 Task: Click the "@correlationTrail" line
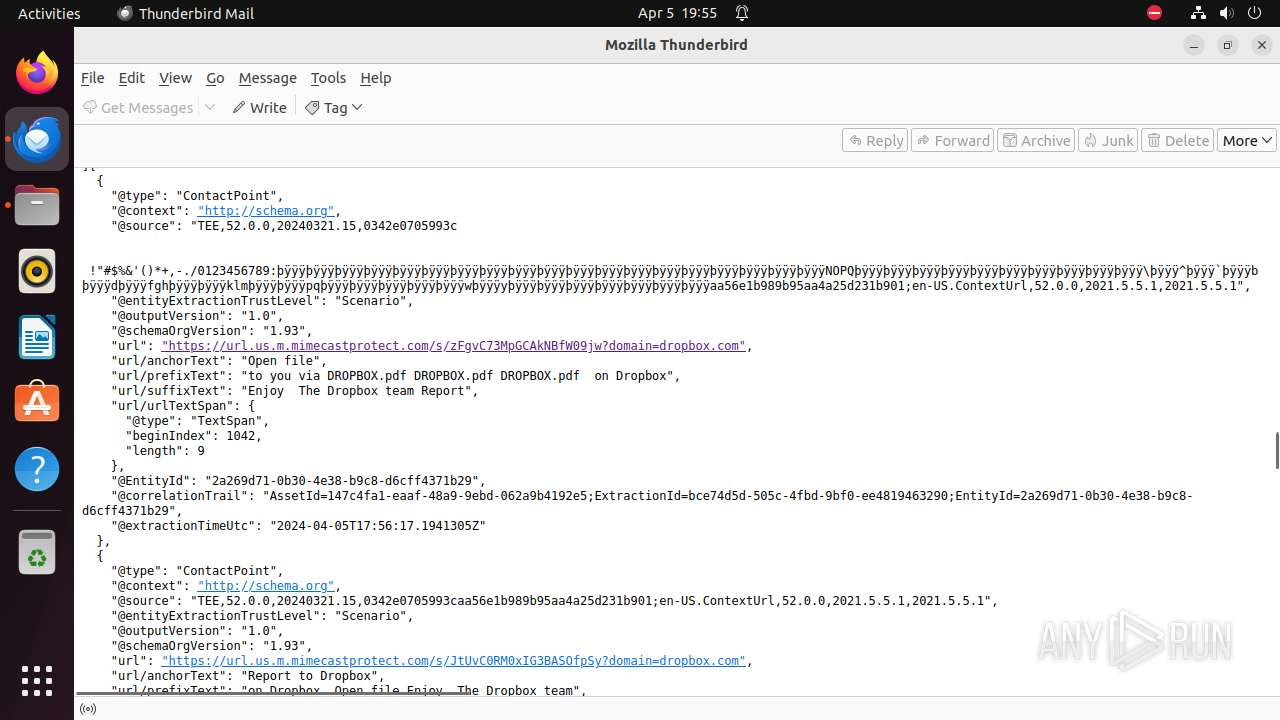click(x=637, y=503)
